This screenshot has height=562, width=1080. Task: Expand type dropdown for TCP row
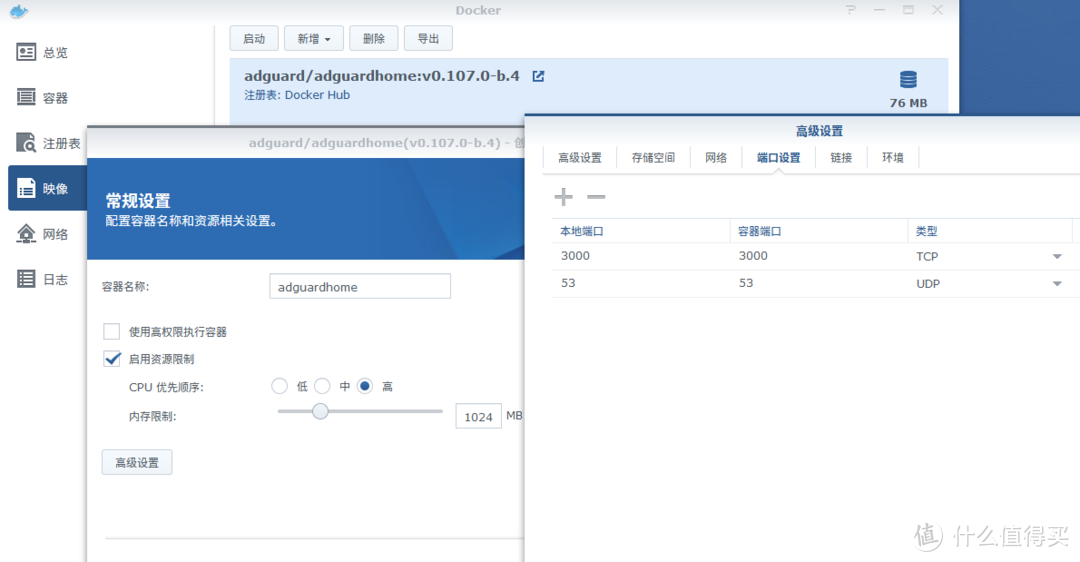click(x=1057, y=256)
